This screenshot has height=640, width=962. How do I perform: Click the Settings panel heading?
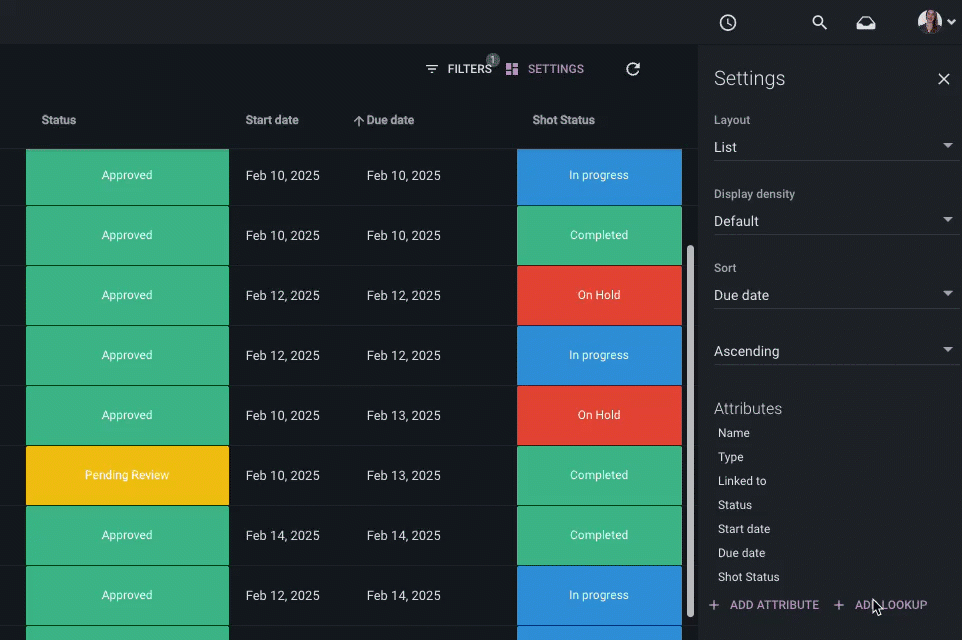click(749, 79)
